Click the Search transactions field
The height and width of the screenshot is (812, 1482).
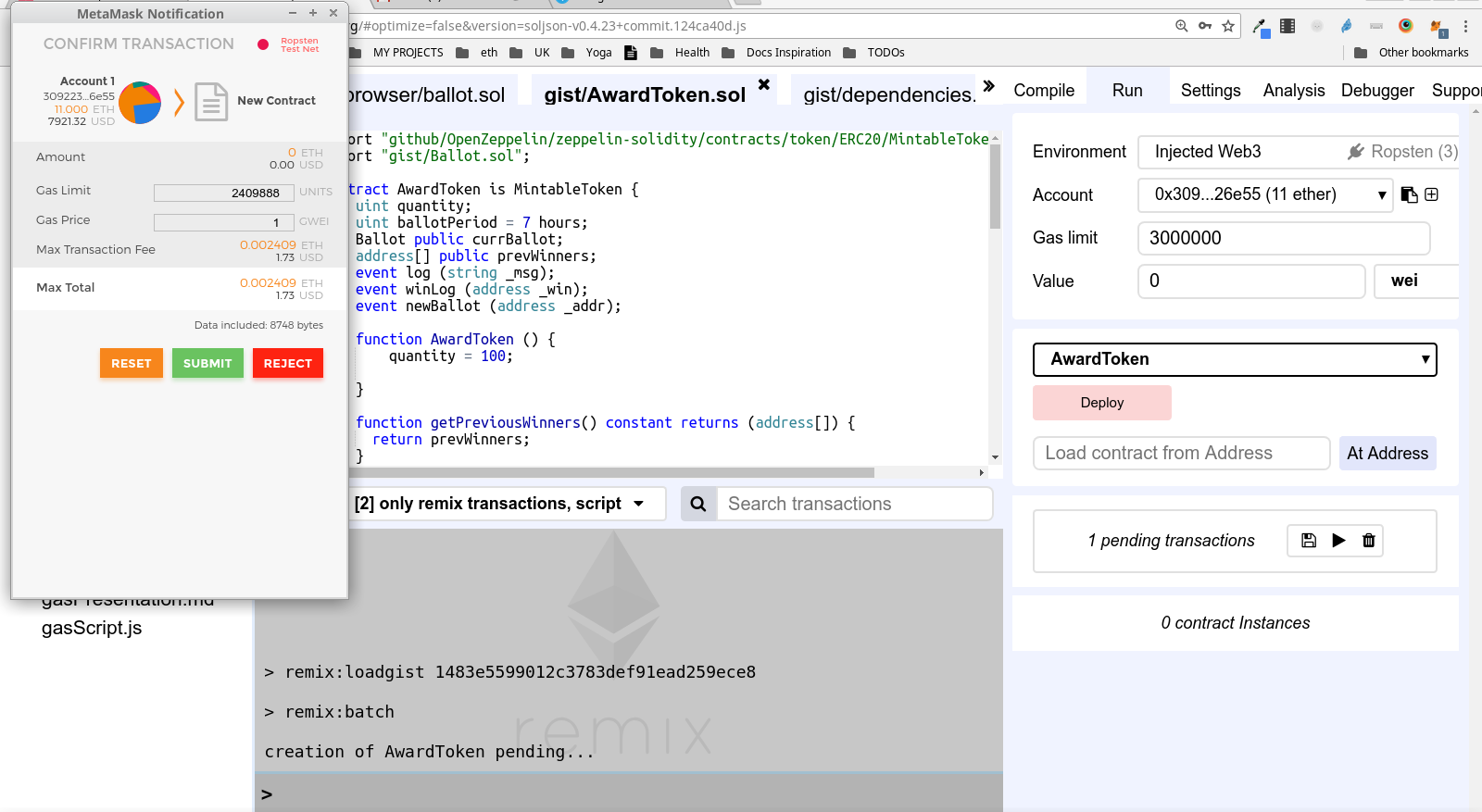pos(854,504)
